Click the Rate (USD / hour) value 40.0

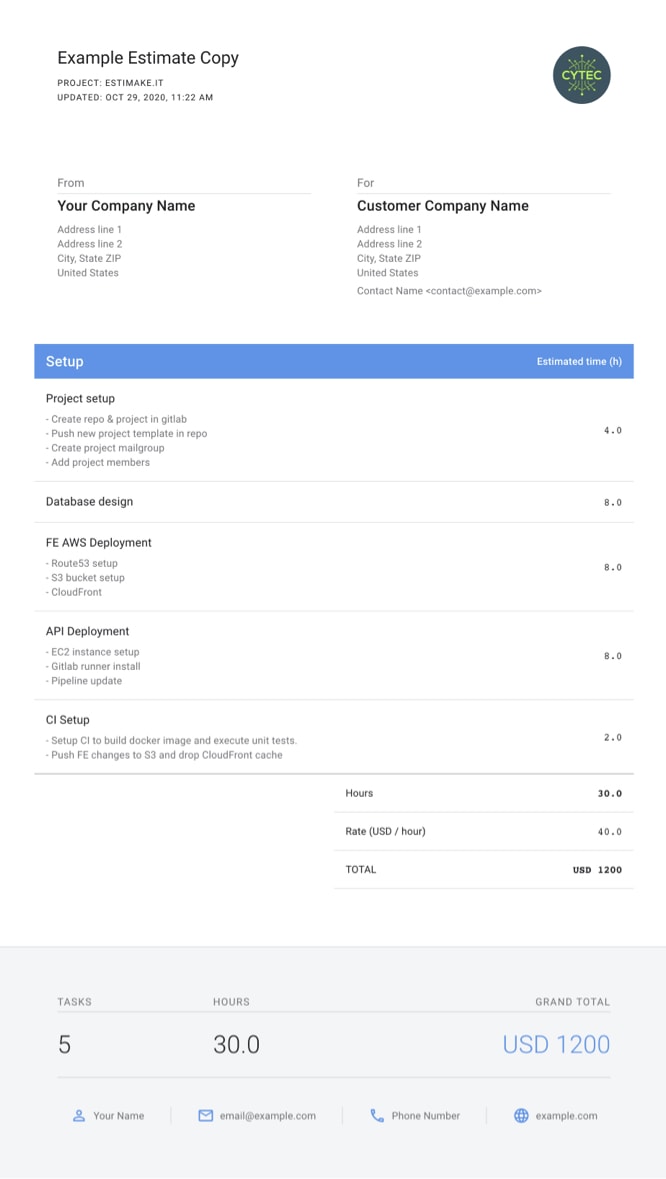pos(610,832)
